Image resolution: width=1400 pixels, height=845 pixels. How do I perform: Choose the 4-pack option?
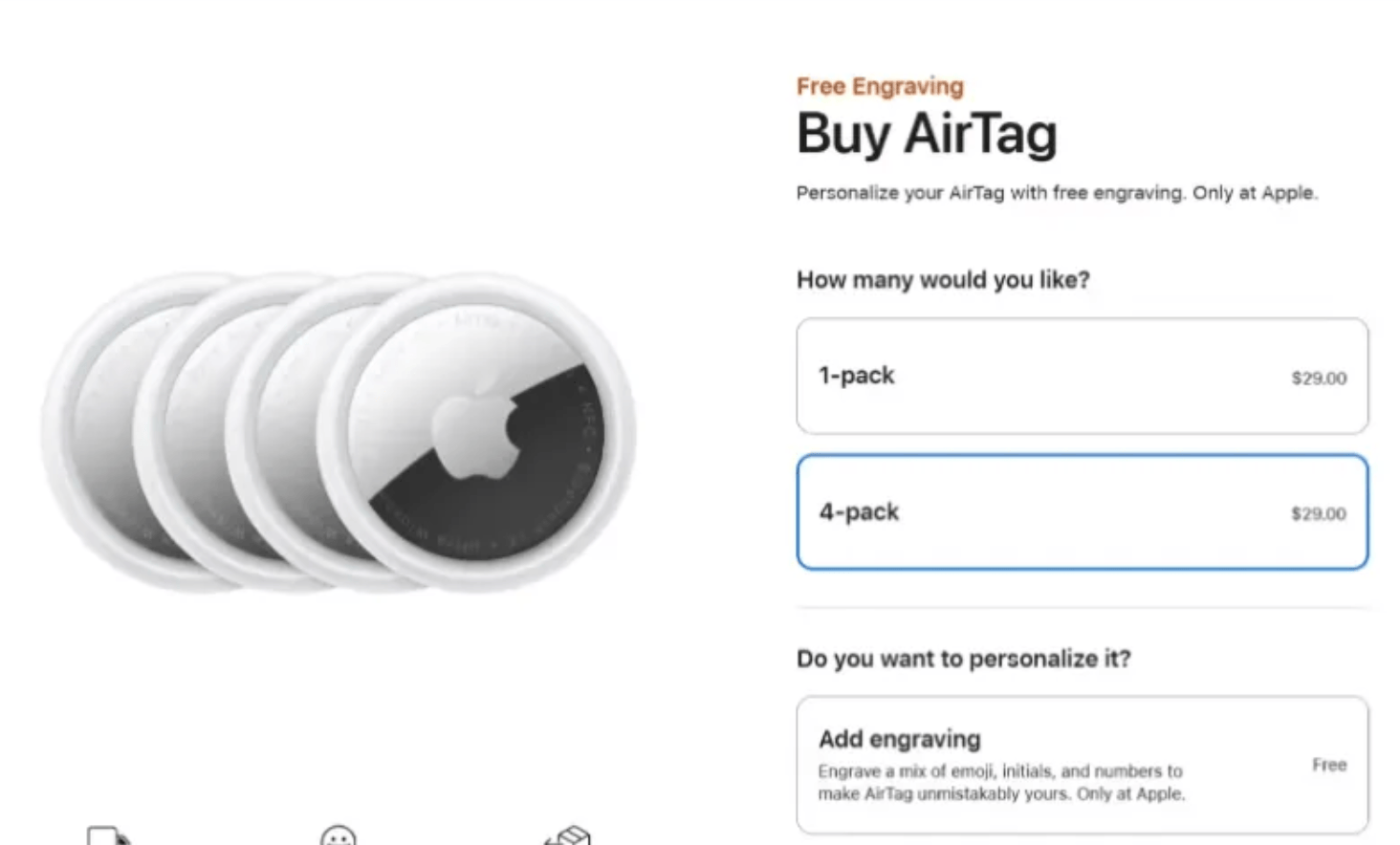[1082, 512]
